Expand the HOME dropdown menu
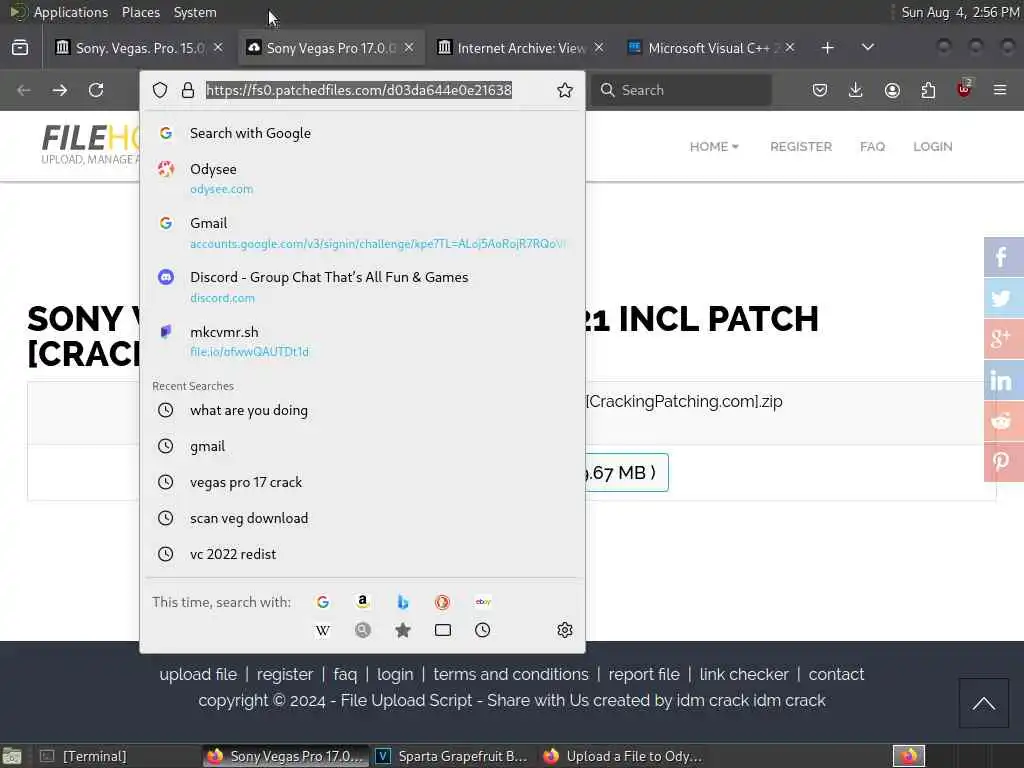Image resolution: width=1024 pixels, height=768 pixels. [714, 146]
